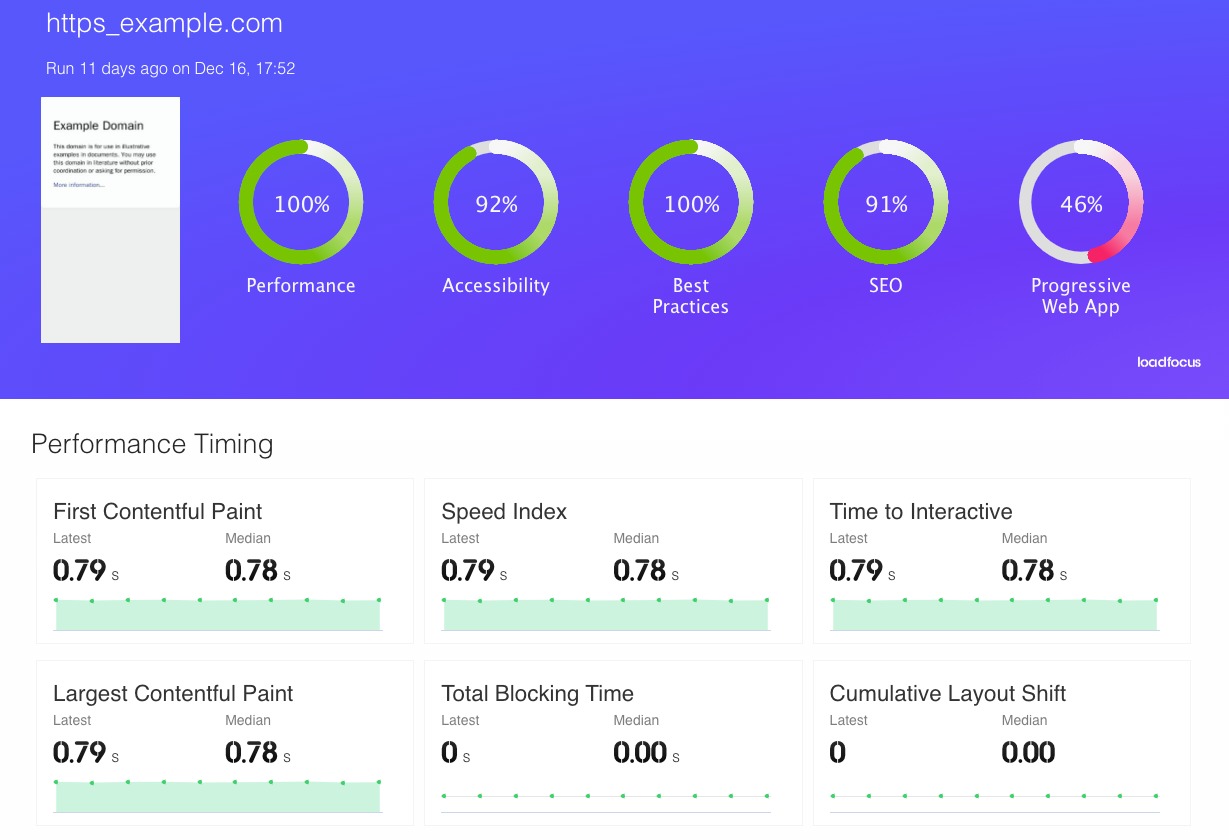
Task: Click the Run 11 days ago timestamp
Action: pyautogui.click(x=170, y=68)
